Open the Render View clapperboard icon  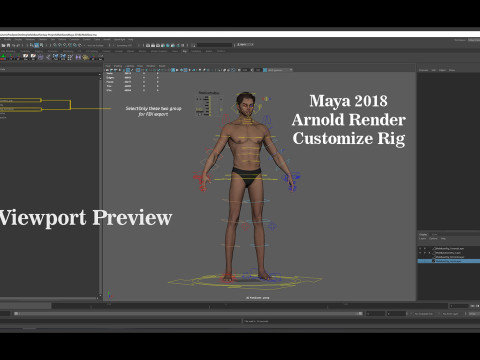pyautogui.click(x=148, y=45)
